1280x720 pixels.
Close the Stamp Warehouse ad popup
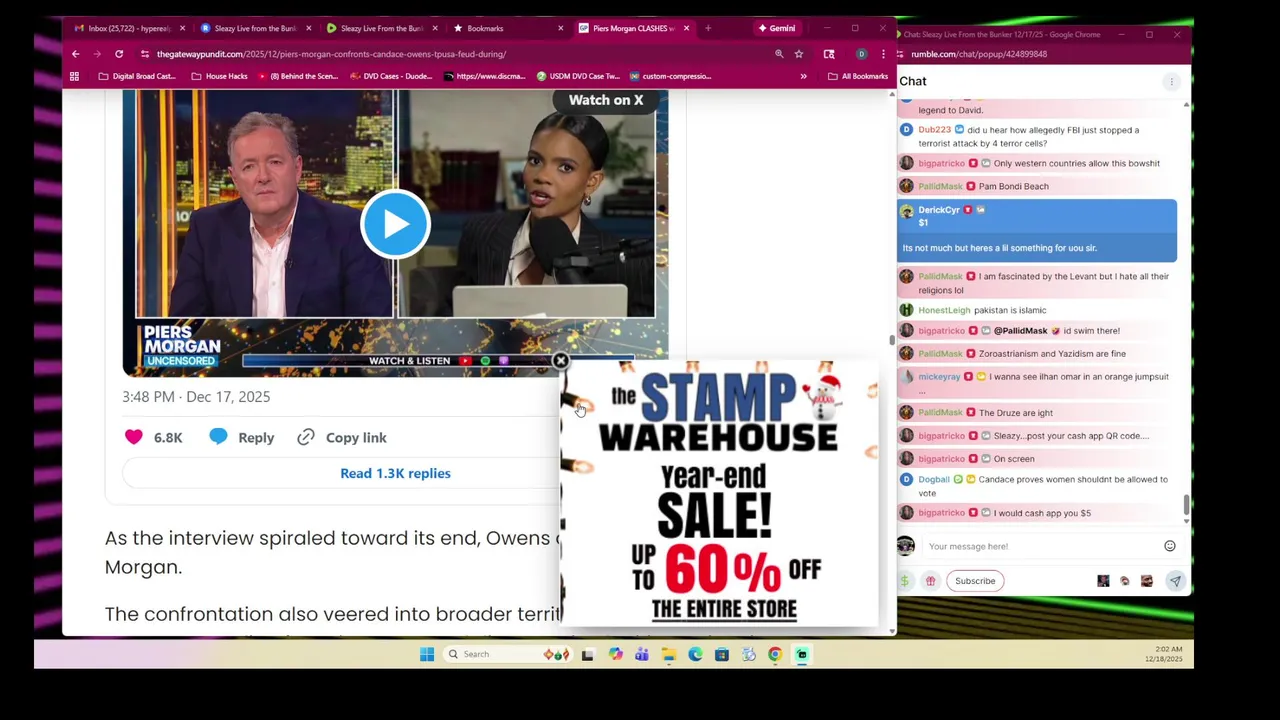[560, 361]
